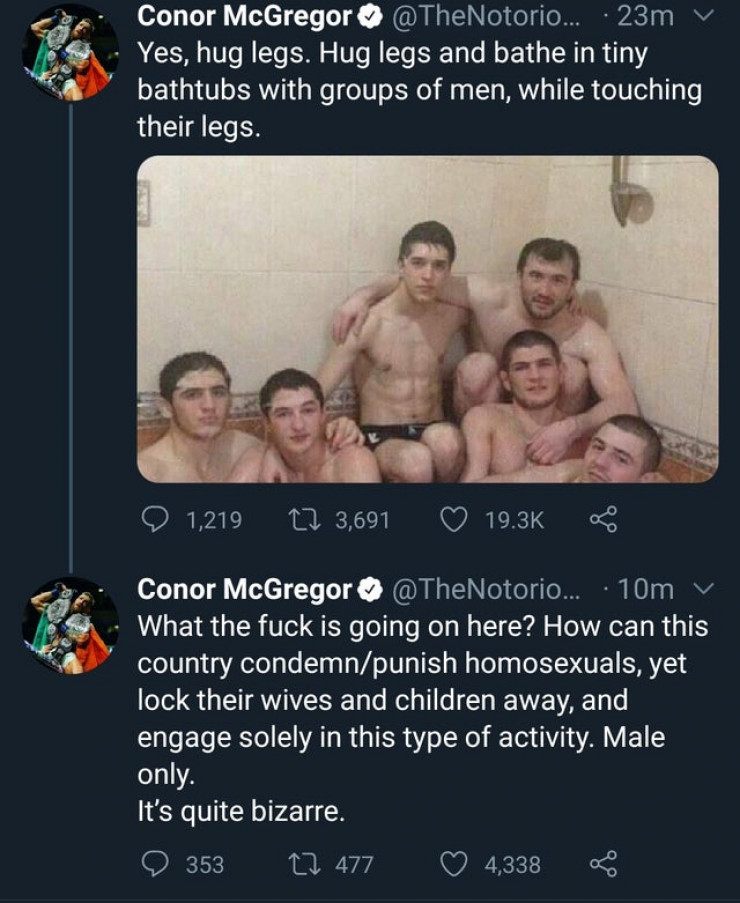The image size is (740, 903).
Task: Click the Conor McGregor name on the second tweet
Action: click(x=244, y=589)
